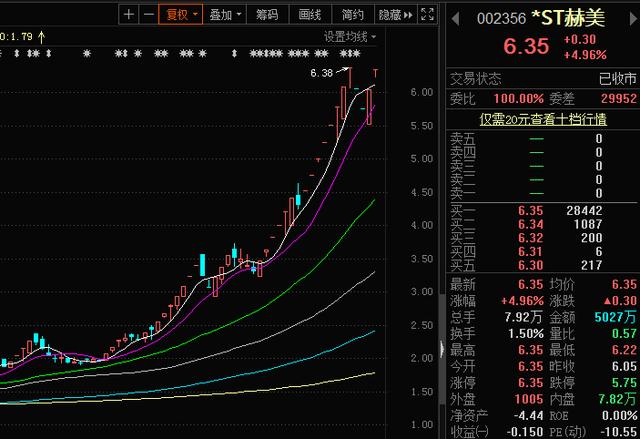Screen dimensions: 640x439
Task: Open 设置均线 moving average settings dropdown
Action: (350, 37)
